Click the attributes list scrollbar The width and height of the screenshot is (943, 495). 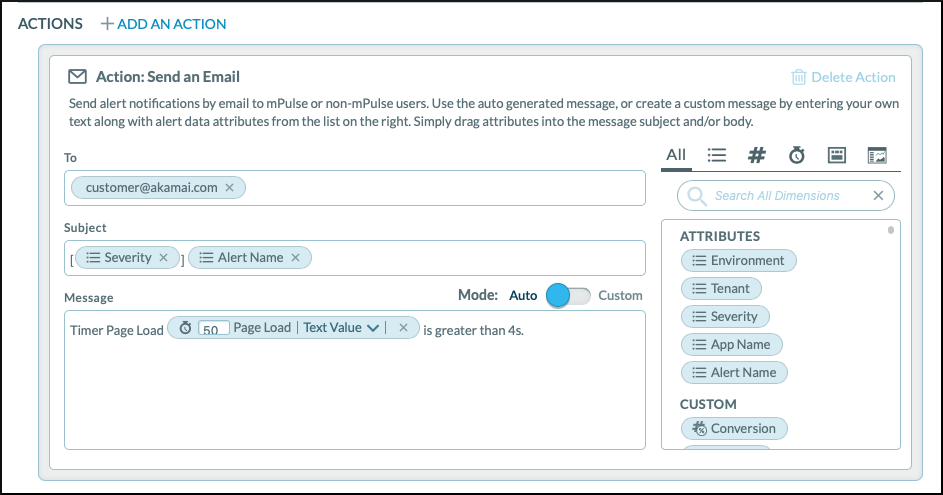coord(891,232)
